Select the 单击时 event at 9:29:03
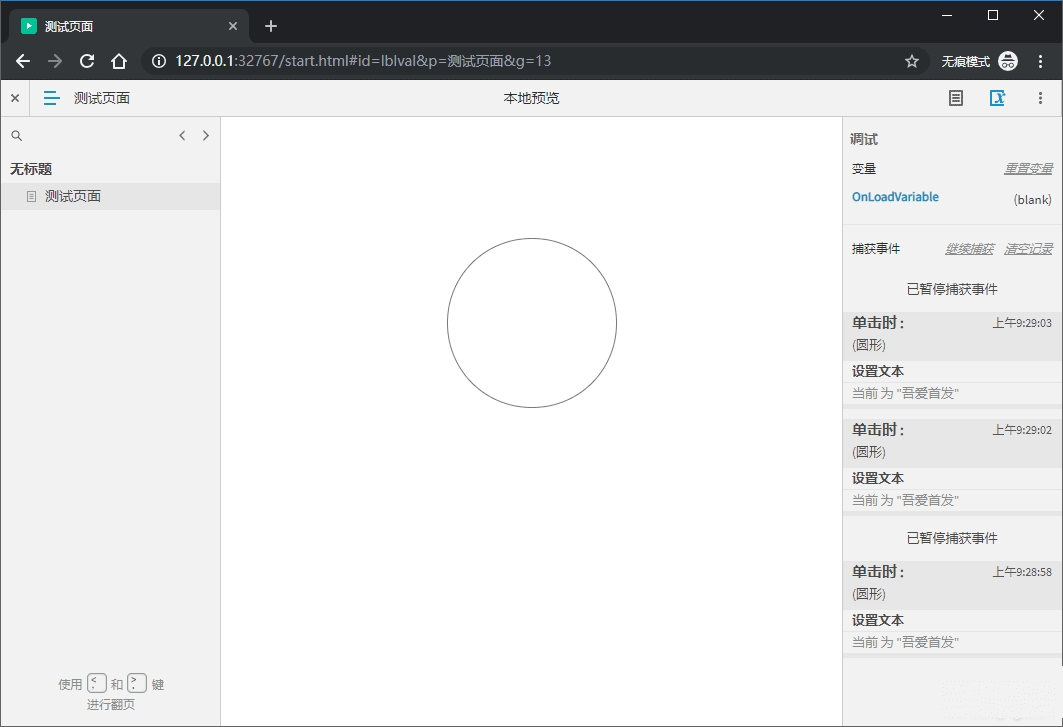Viewport: 1063px width, 727px height. click(x=952, y=334)
